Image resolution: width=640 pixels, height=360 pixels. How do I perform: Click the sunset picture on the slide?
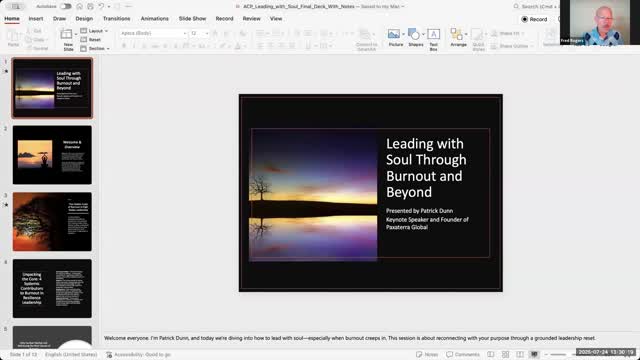click(x=313, y=195)
